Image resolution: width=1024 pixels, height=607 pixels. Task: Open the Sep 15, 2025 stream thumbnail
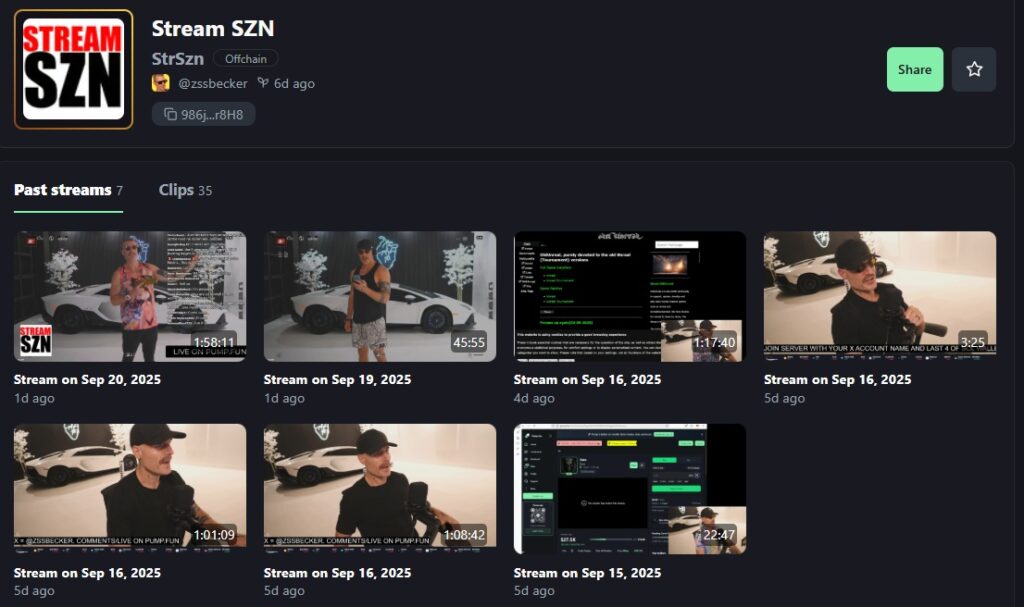click(630, 488)
